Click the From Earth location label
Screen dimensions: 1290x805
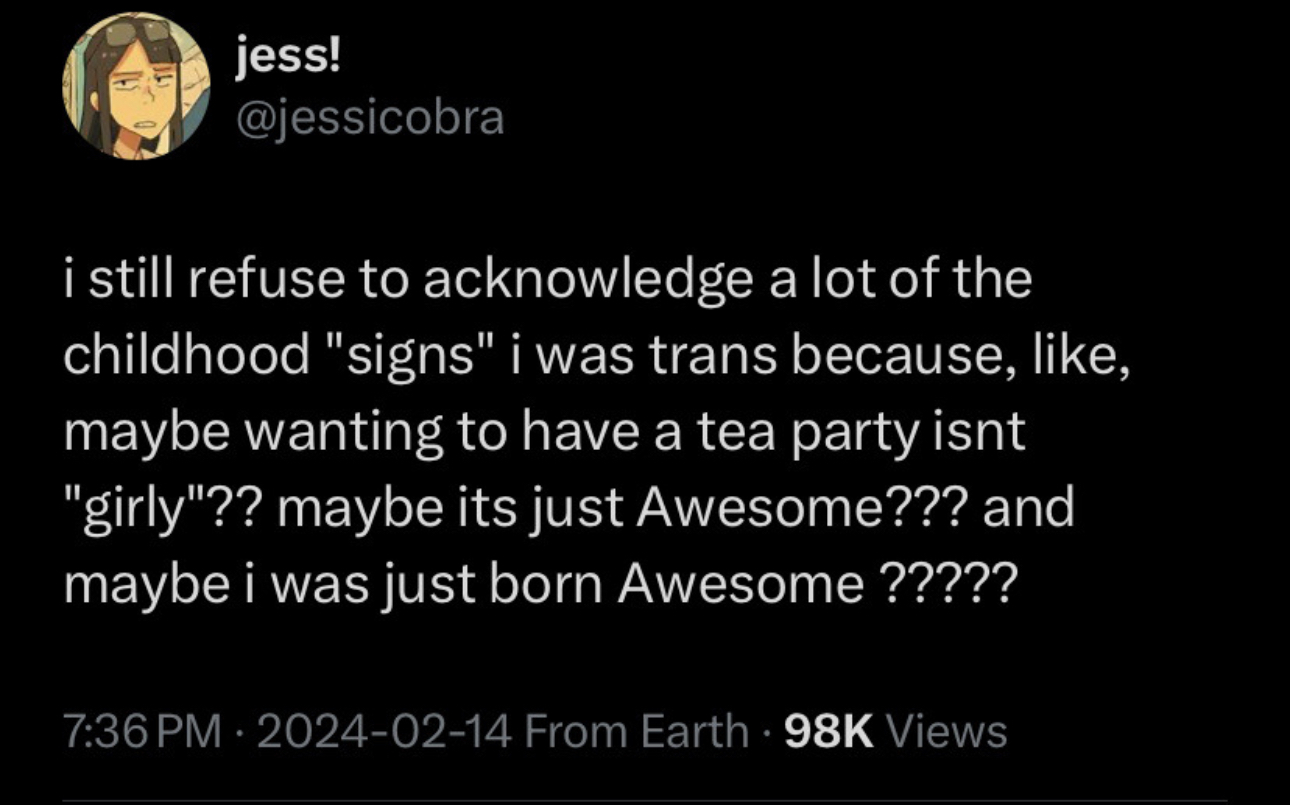click(636, 732)
